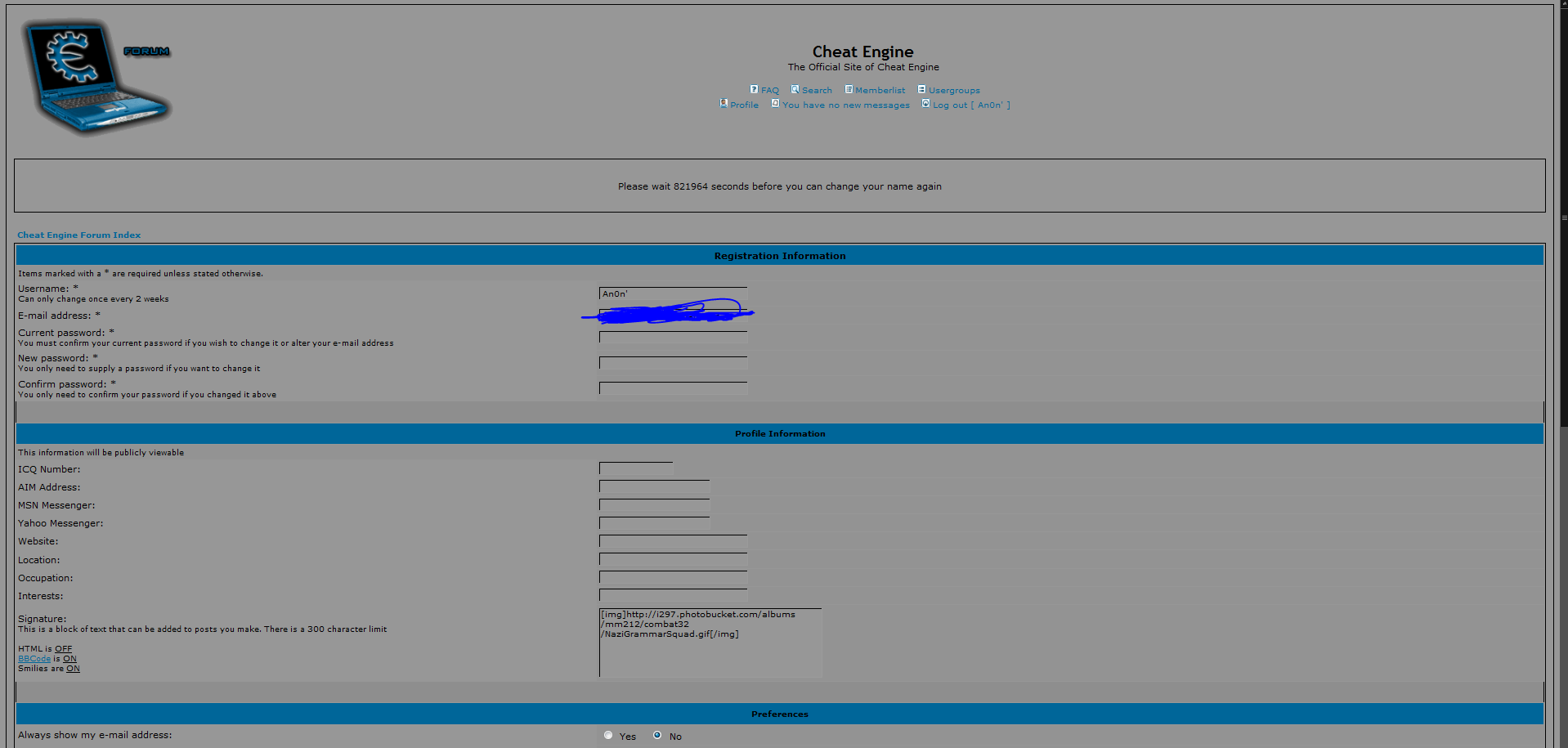The height and width of the screenshot is (748, 1568).
Task: Click the new messages icon
Action: (775, 104)
